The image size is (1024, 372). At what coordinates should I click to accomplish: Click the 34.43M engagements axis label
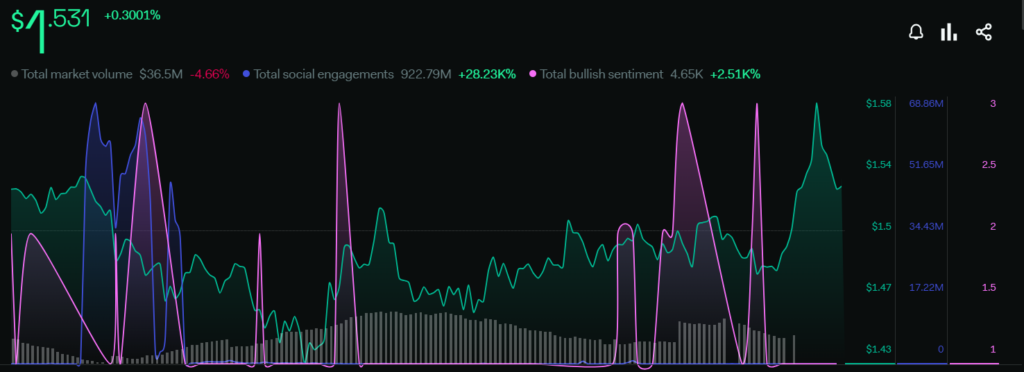point(926,226)
